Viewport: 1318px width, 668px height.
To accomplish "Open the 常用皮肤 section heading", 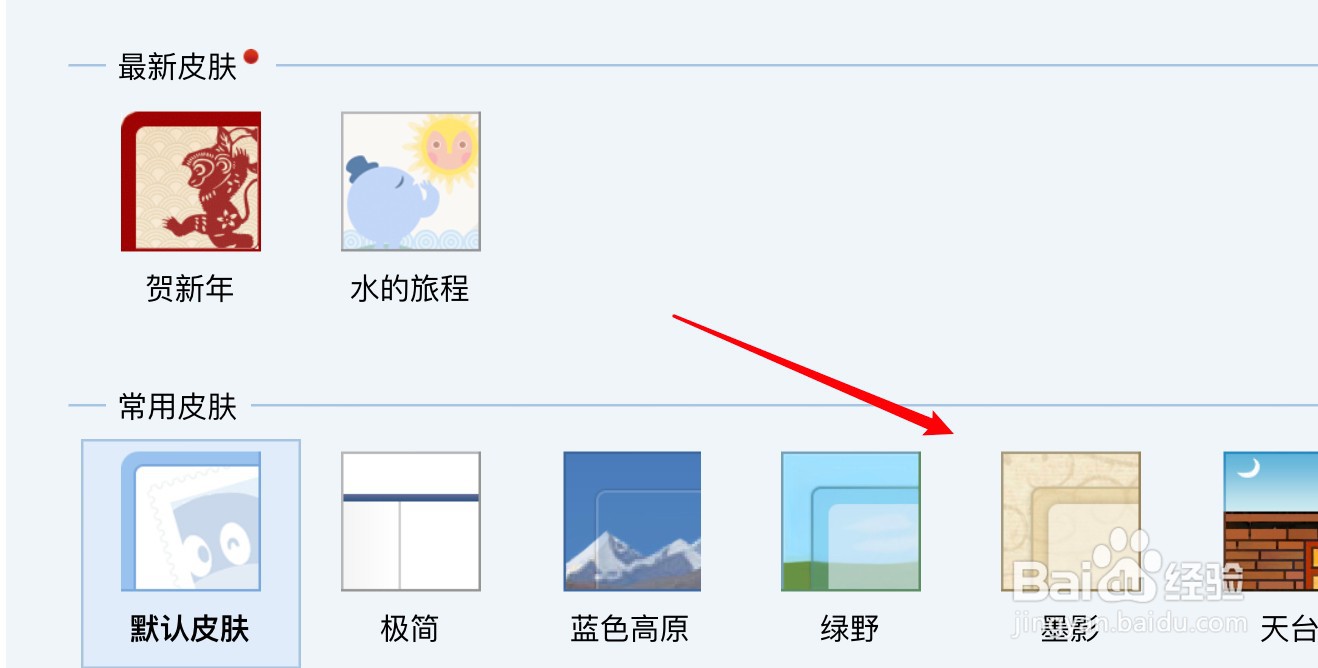I will (178, 407).
